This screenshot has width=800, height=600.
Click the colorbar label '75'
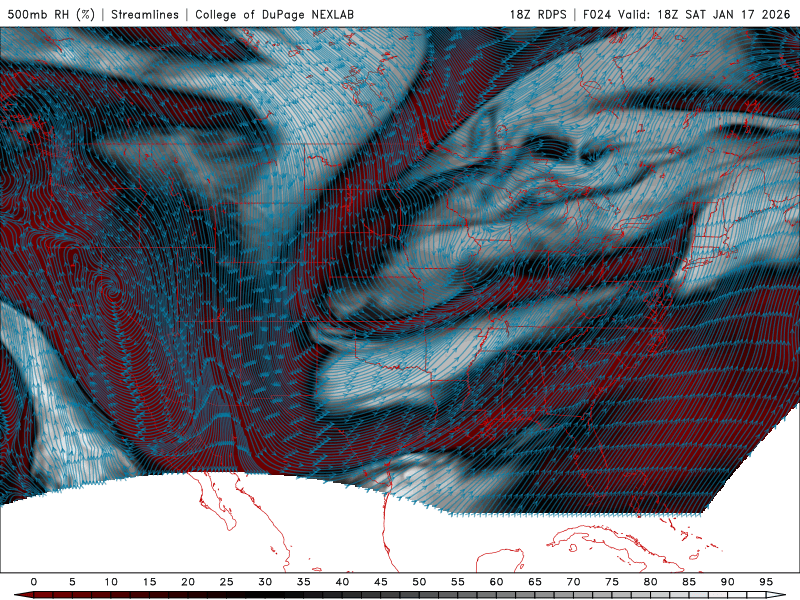pos(612,582)
